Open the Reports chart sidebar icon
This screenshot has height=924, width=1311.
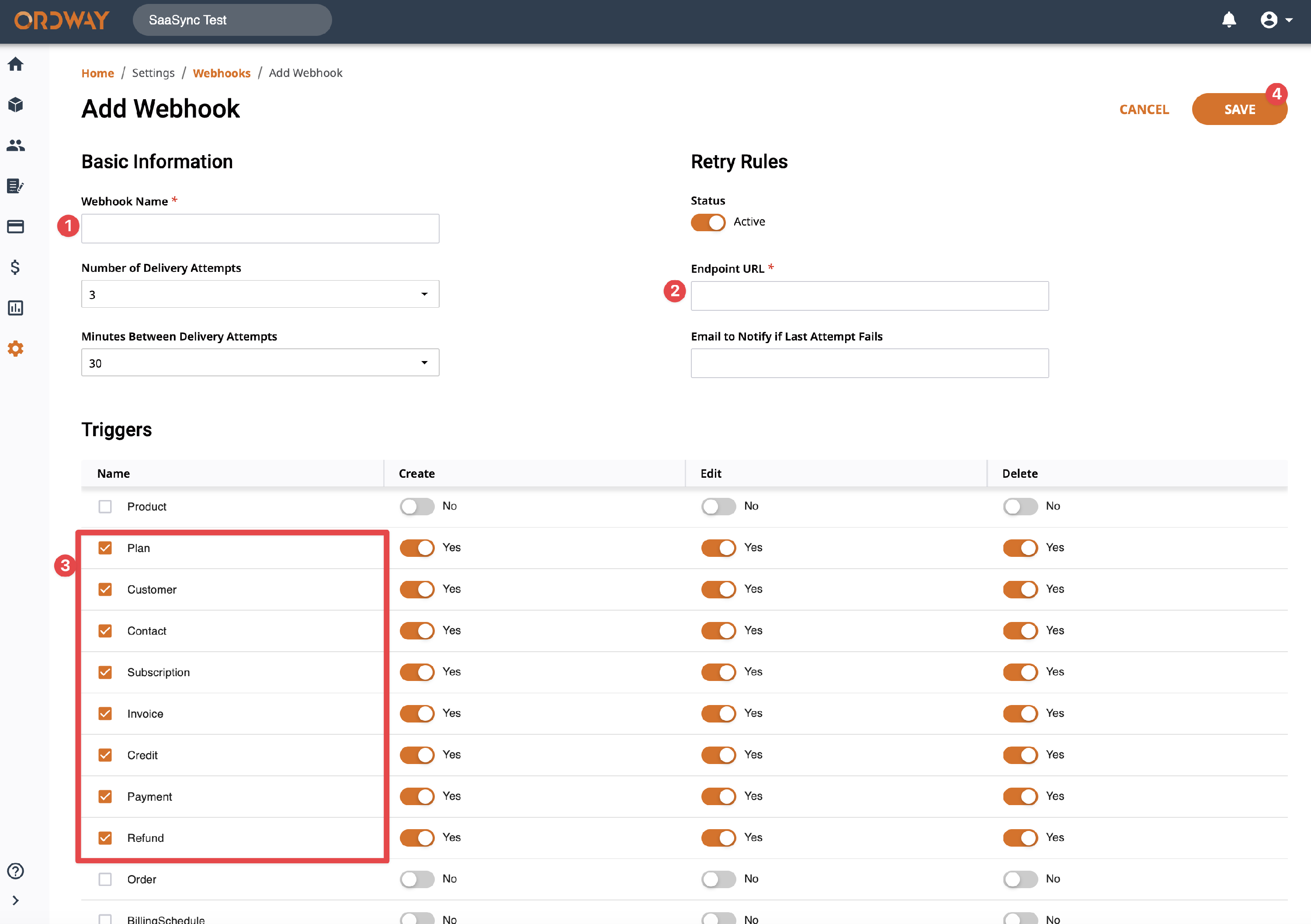coord(15,308)
